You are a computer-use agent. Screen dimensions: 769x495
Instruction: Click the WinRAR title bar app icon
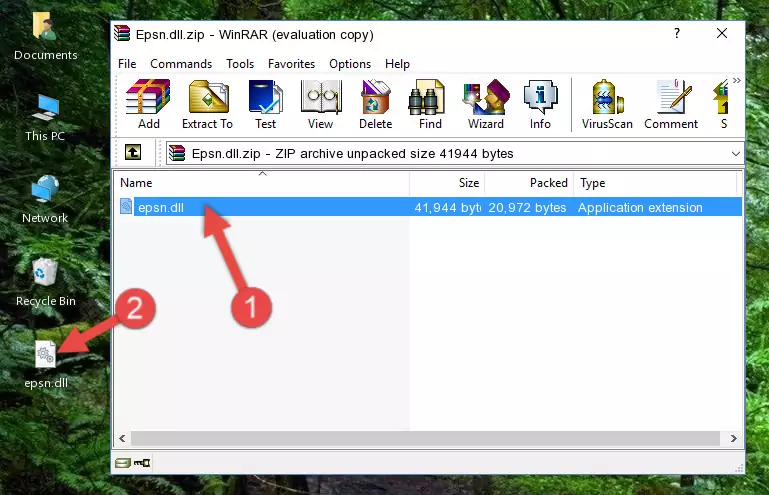122,34
